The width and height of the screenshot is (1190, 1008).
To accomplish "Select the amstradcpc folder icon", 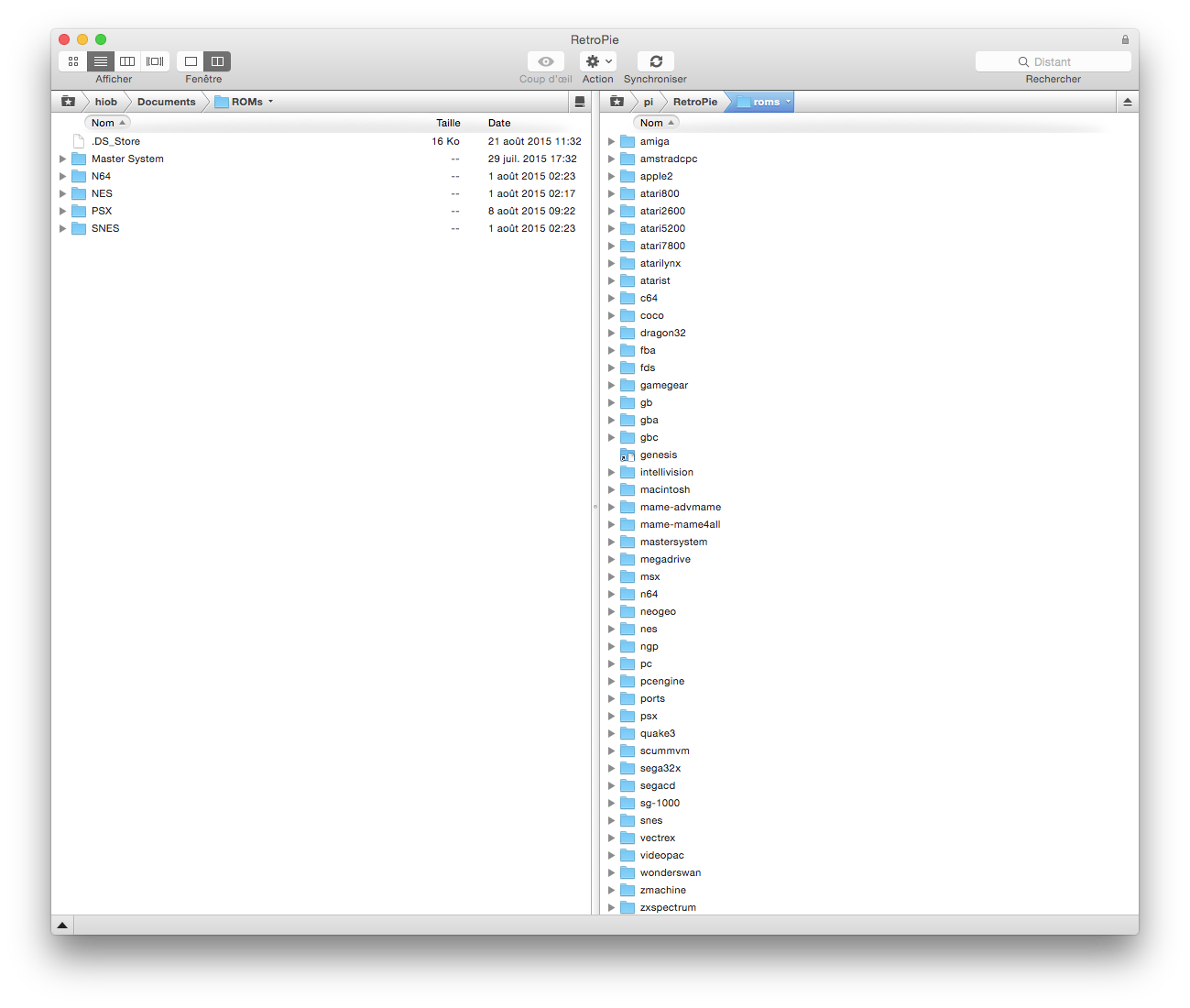I will click(628, 159).
